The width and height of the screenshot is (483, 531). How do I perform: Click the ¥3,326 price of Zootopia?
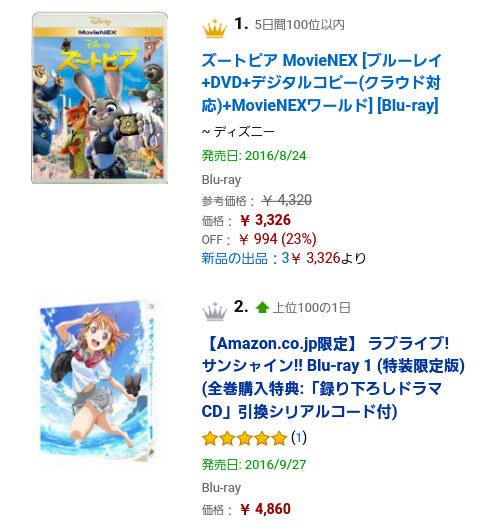(x=266, y=220)
